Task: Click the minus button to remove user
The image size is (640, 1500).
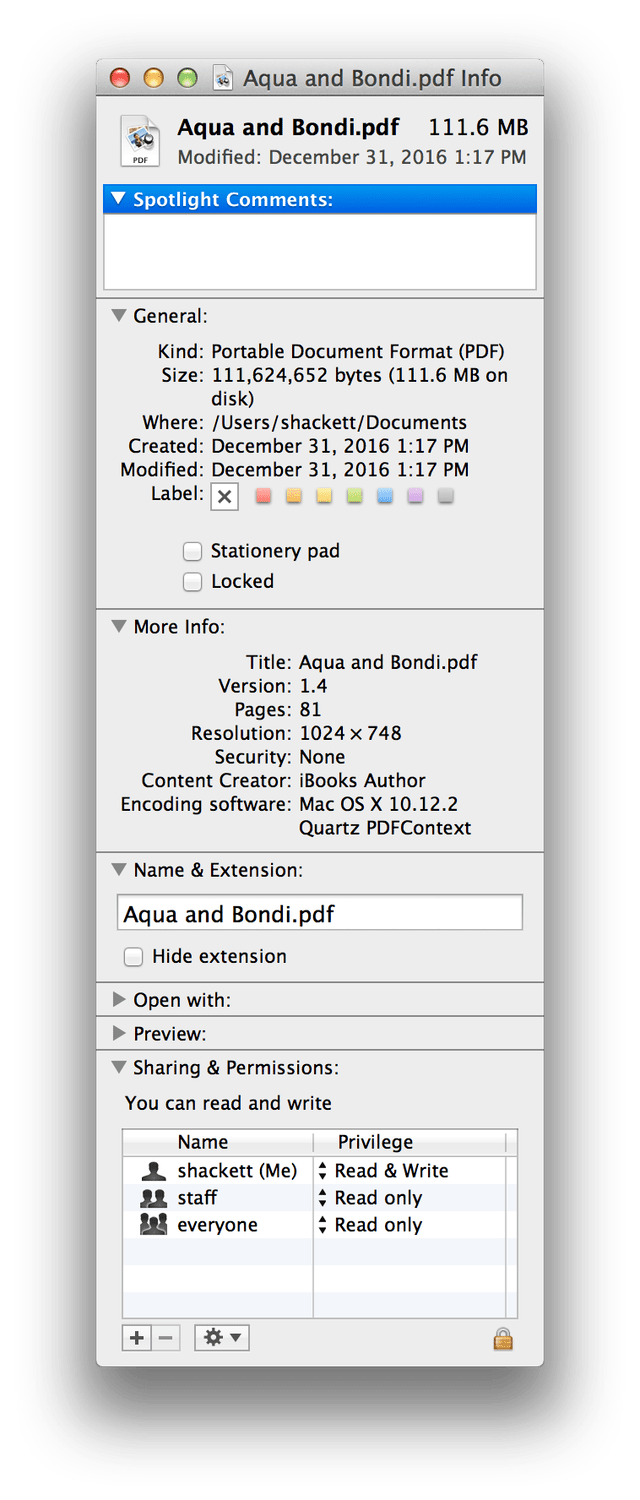Action: pyautogui.click(x=166, y=1338)
